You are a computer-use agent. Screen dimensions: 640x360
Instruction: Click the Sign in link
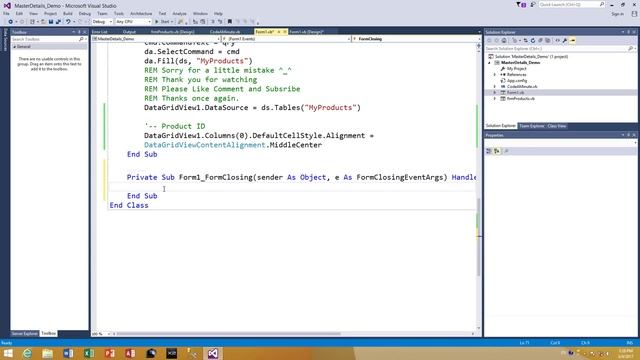pyautogui.click(x=618, y=14)
